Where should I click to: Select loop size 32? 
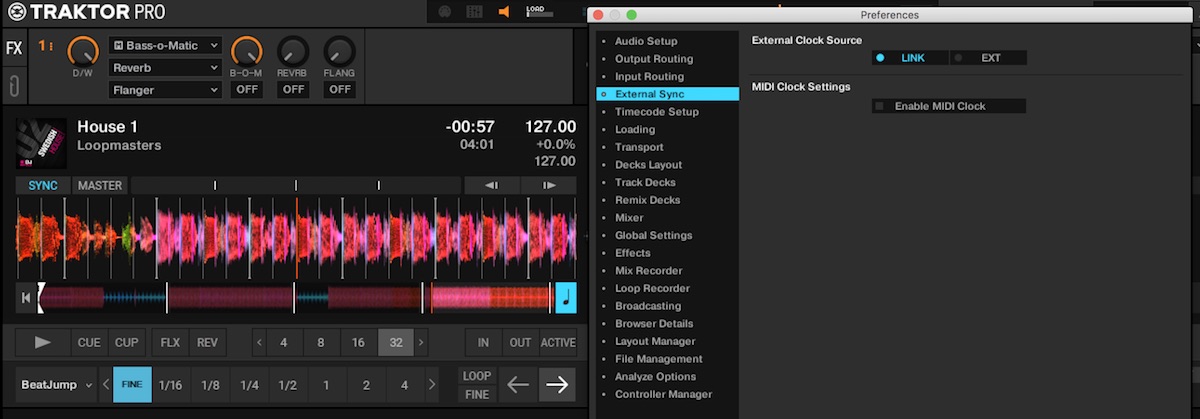396,342
